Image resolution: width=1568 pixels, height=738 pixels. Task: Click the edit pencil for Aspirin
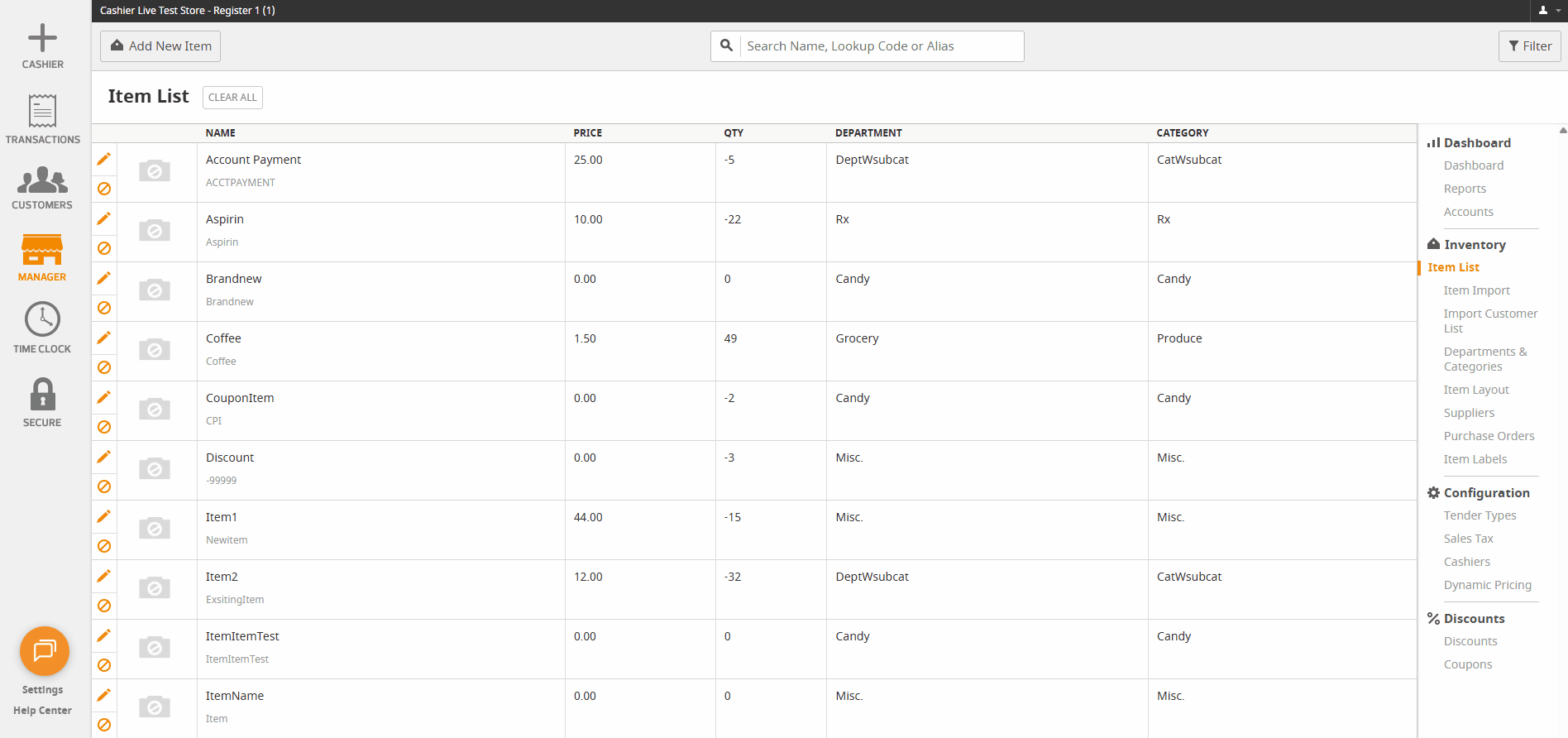(103, 218)
